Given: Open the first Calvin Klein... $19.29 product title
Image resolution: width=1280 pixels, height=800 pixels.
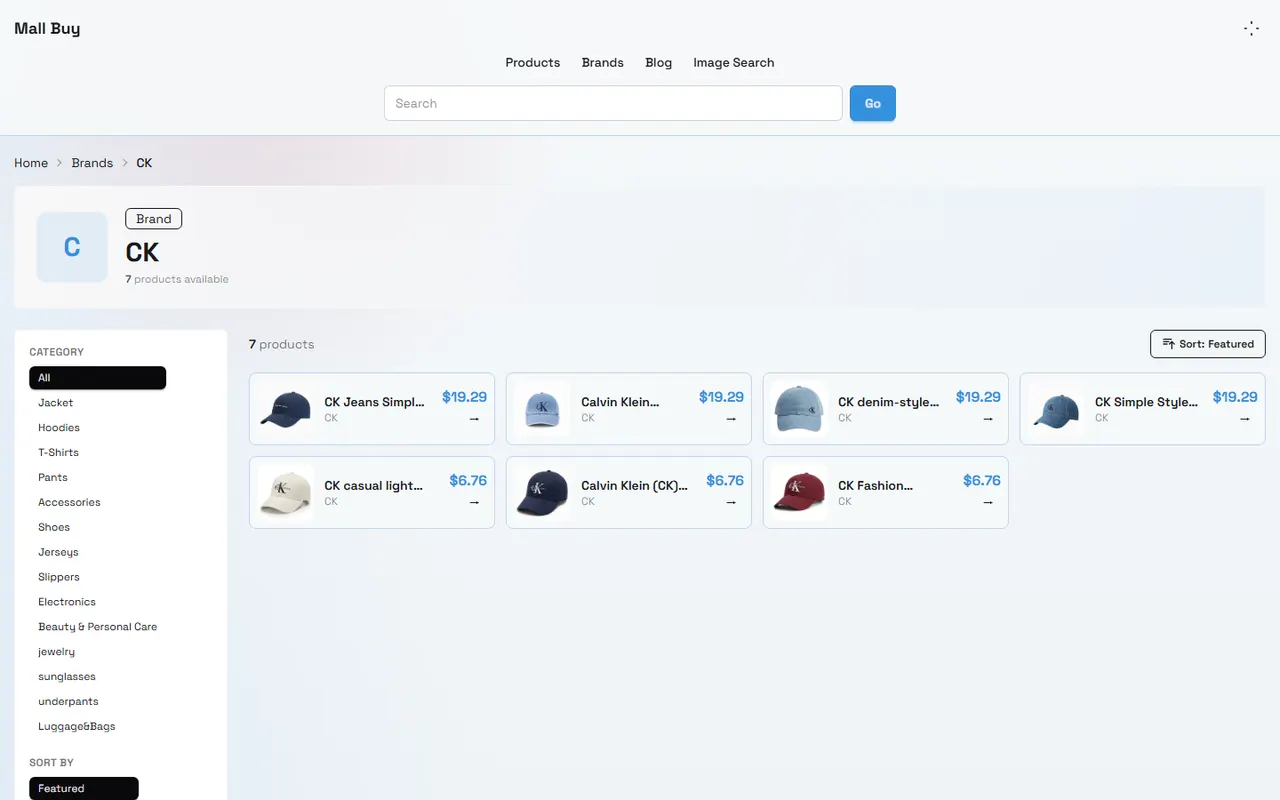Looking at the screenshot, I should (620, 402).
